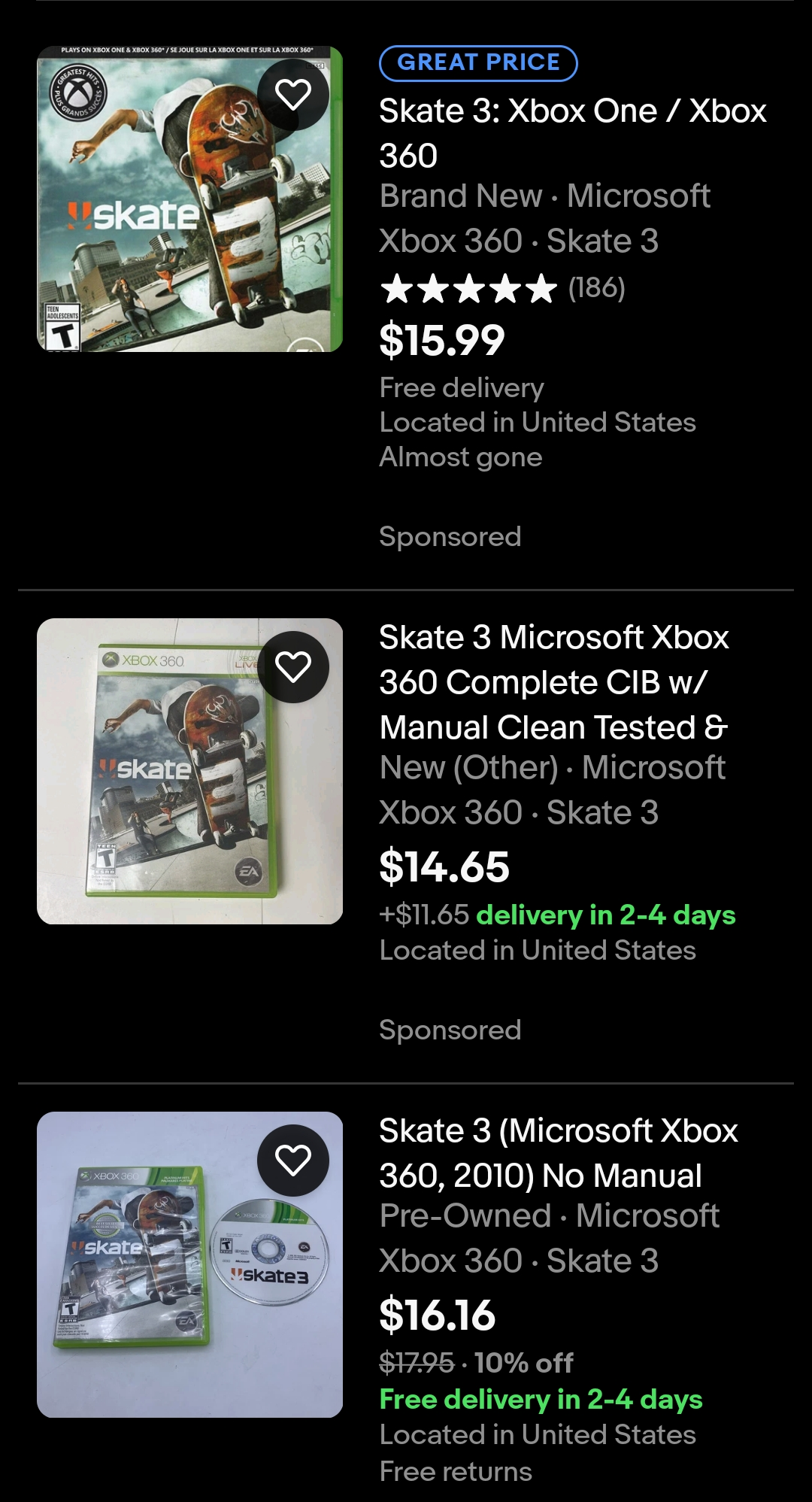This screenshot has width=812, height=1502.
Task: Watch the Skate 3 No Manual listing
Action: click(x=293, y=1161)
